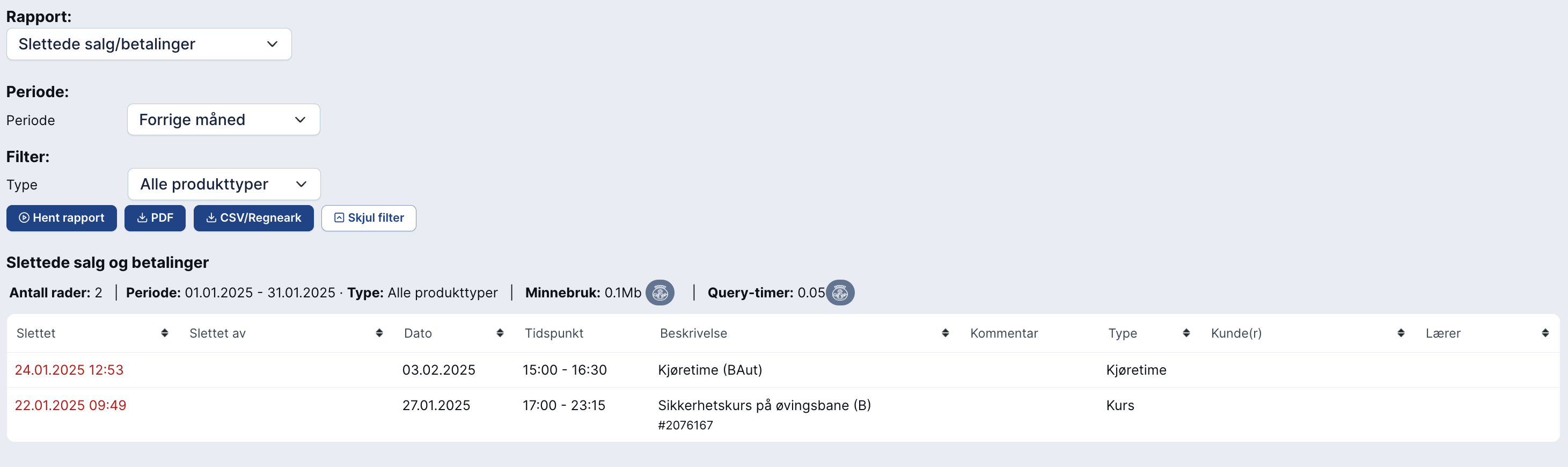Sort by the Beskrivelse column arrows

[x=946, y=333]
